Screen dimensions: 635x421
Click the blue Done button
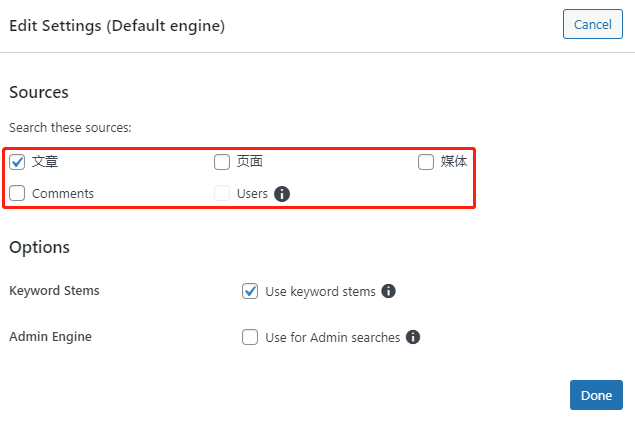(x=596, y=395)
